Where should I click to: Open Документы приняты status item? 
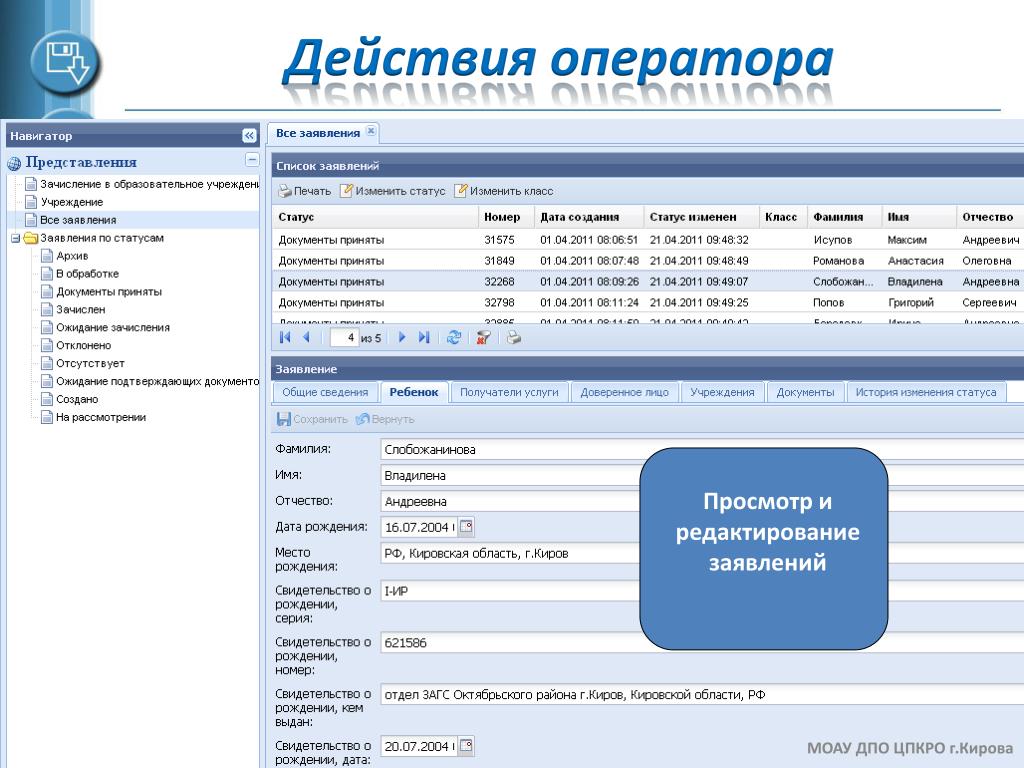tap(101, 292)
